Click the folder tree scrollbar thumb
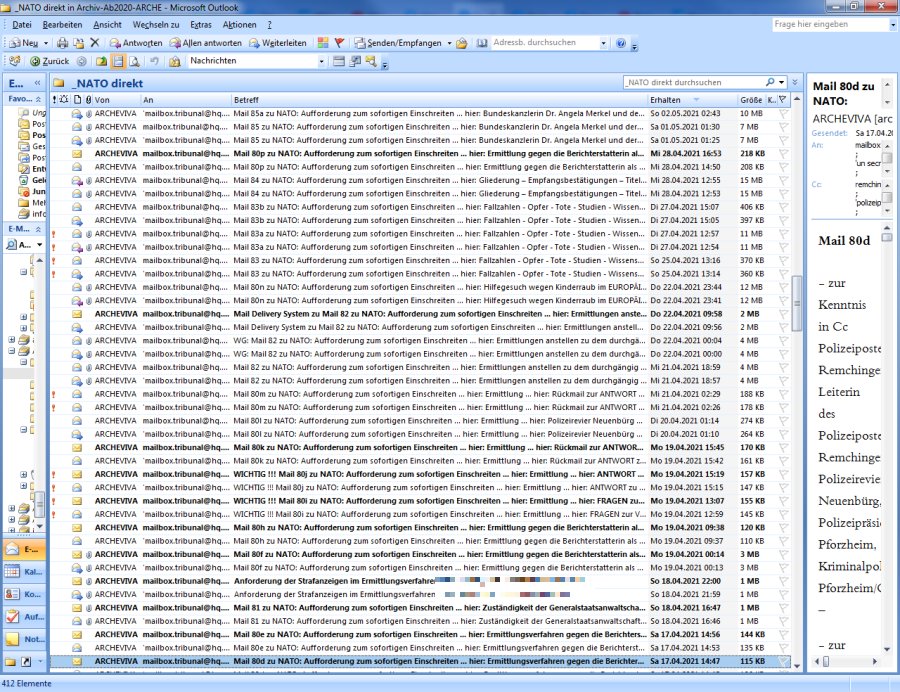 (40, 505)
